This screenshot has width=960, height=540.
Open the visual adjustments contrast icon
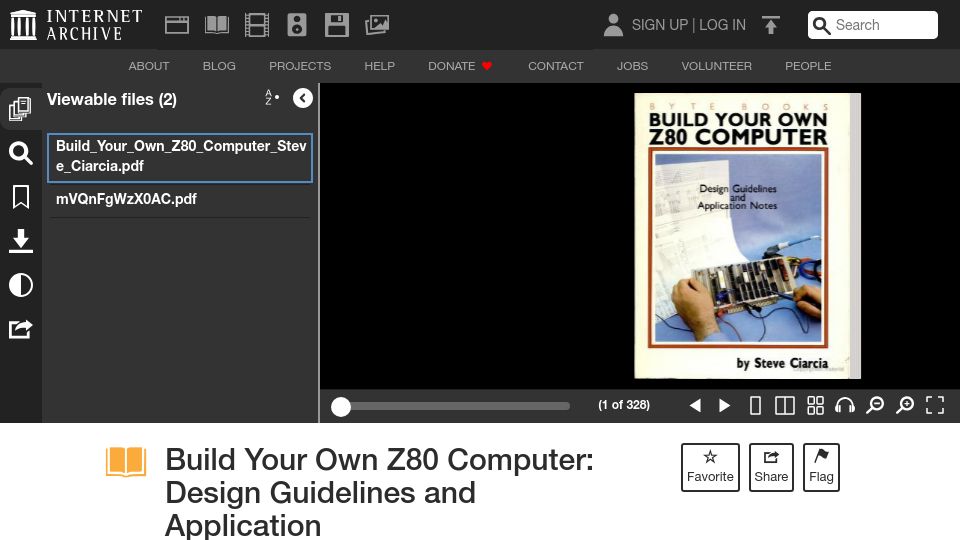click(x=20, y=285)
